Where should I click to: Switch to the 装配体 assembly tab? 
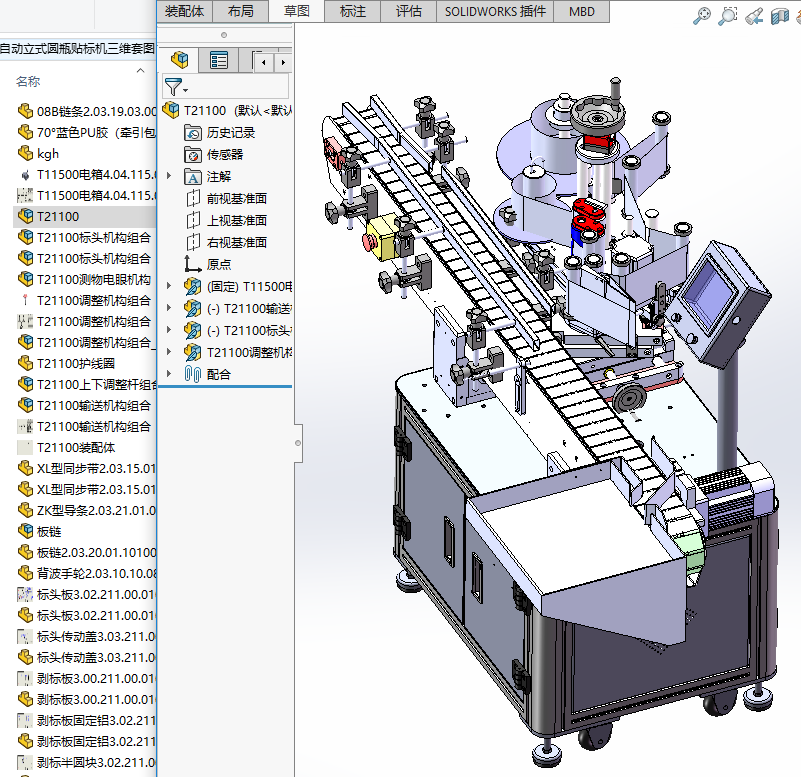pyautogui.click(x=184, y=11)
